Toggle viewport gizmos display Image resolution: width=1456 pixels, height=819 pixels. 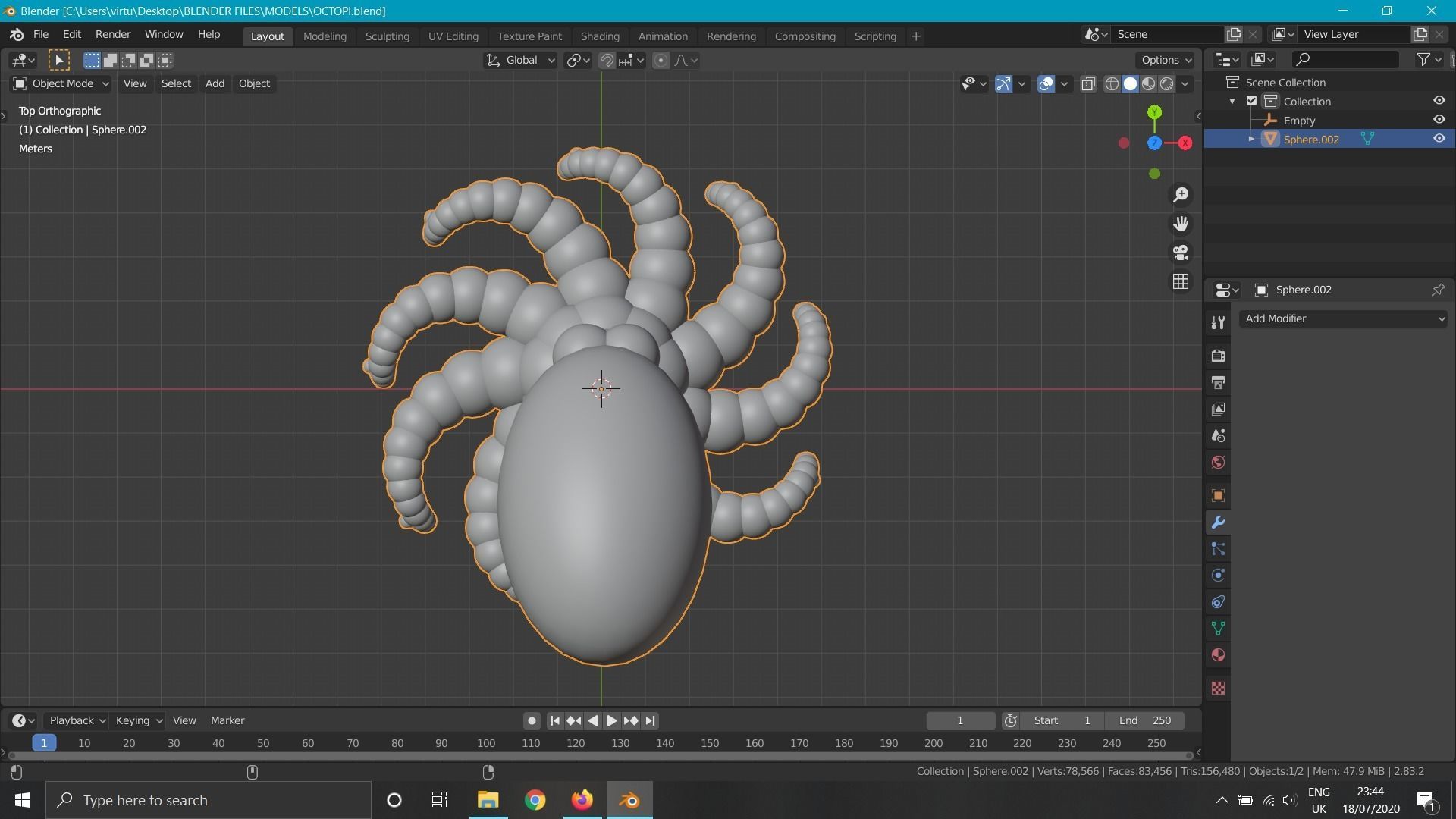[x=1003, y=84]
